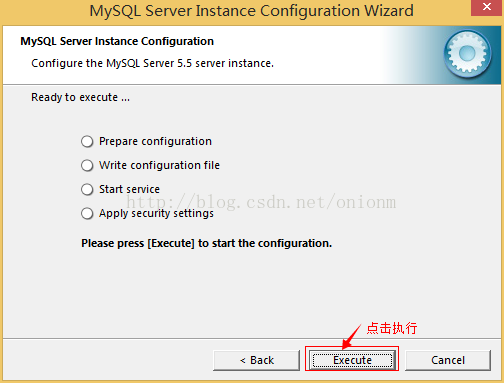The width and height of the screenshot is (504, 383).
Task: Click the wizard window title bar text
Action: coord(252,11)
